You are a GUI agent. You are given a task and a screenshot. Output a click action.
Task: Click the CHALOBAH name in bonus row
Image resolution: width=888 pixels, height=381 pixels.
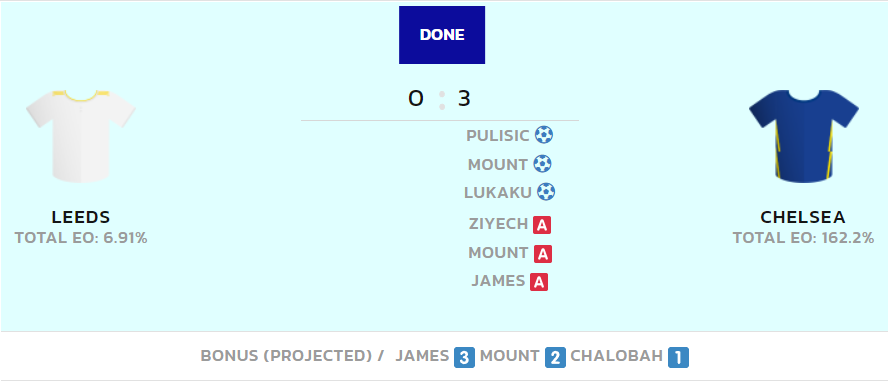[616, 356]
